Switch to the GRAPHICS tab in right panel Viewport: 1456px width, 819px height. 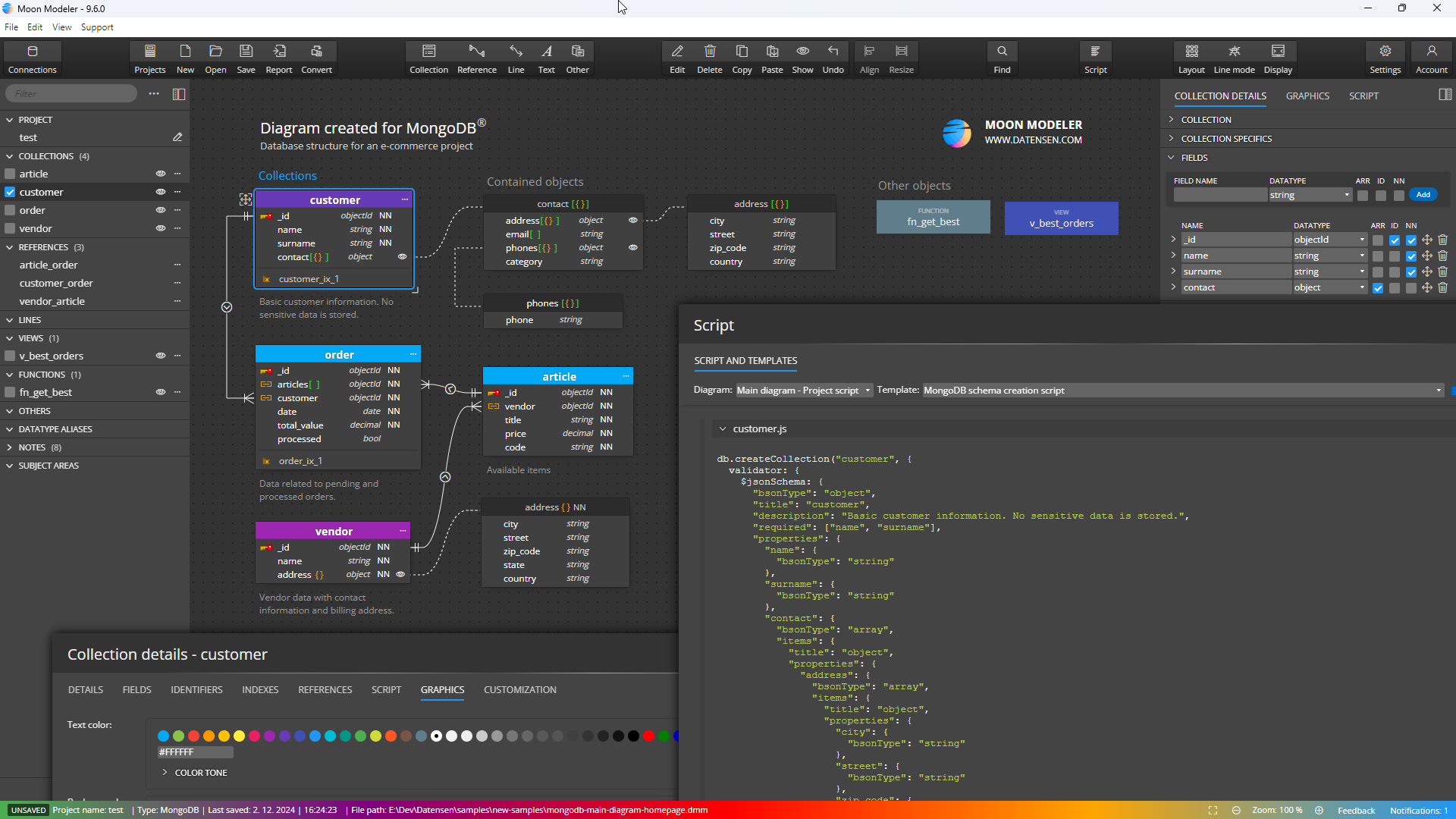pyautogui.click(x=1307, y=96)
